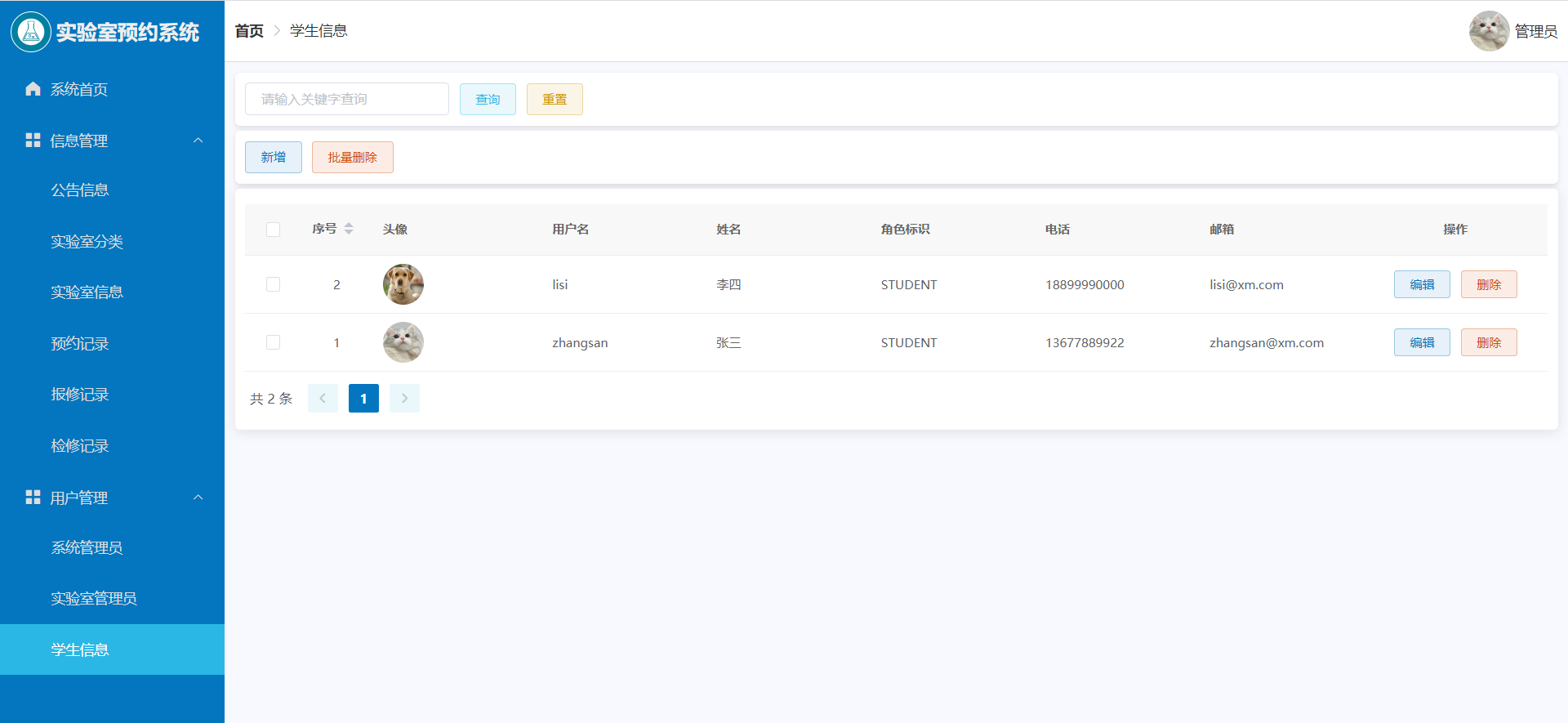Click the 姓名 column header
This screenshot has width=1568, height=723.
[x=728, y=229]
